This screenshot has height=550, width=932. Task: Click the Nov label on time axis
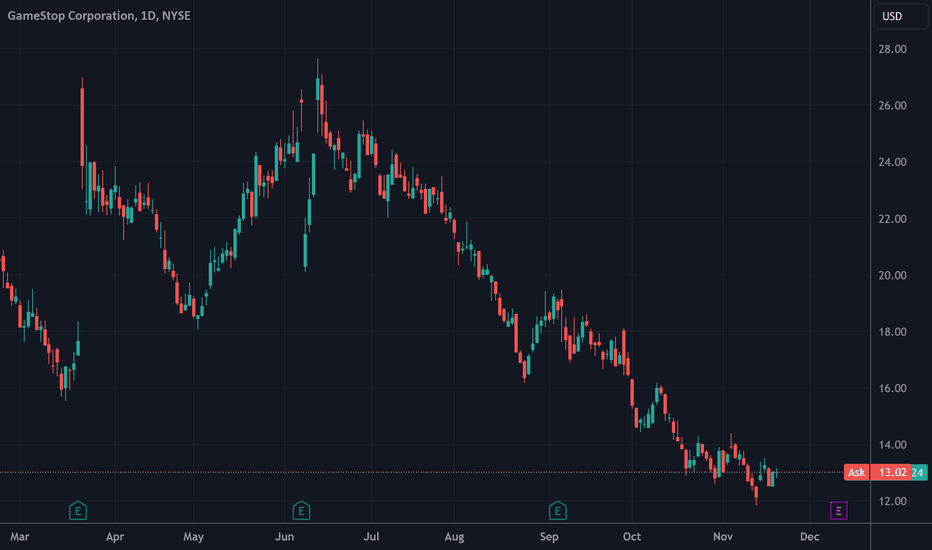click(x=723, y=536)
